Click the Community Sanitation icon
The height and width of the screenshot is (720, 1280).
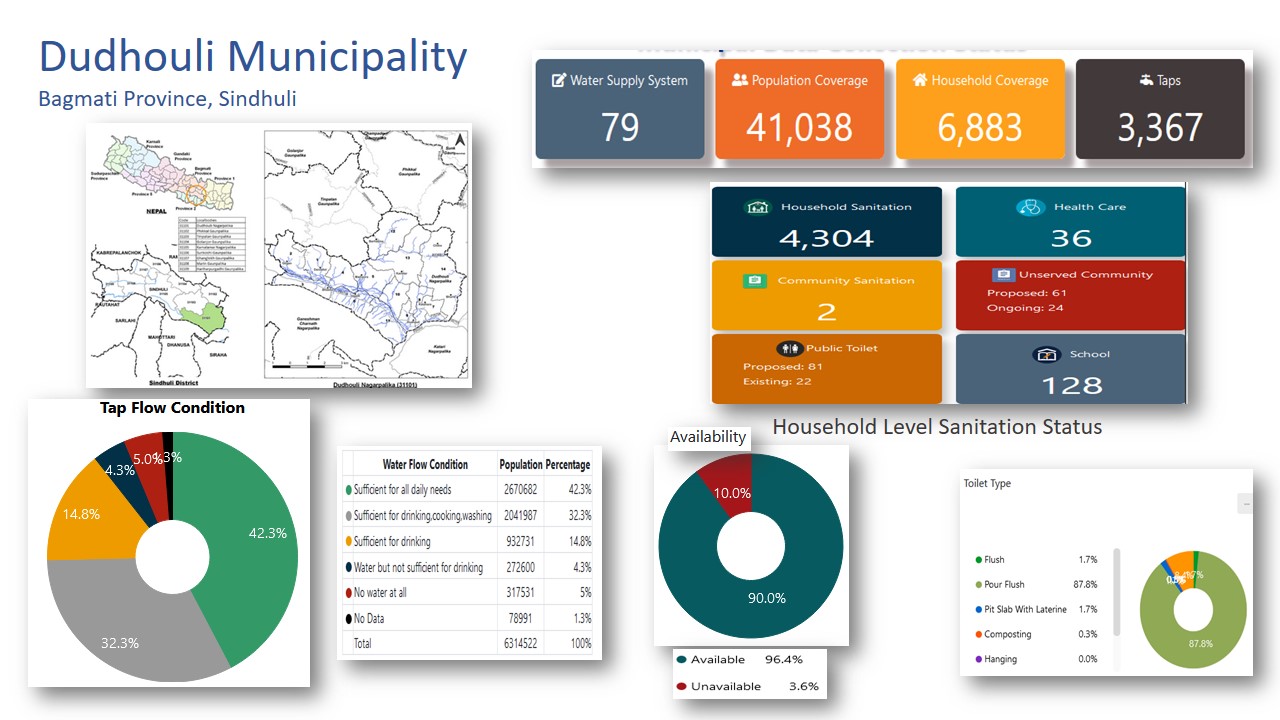[755, 281]
